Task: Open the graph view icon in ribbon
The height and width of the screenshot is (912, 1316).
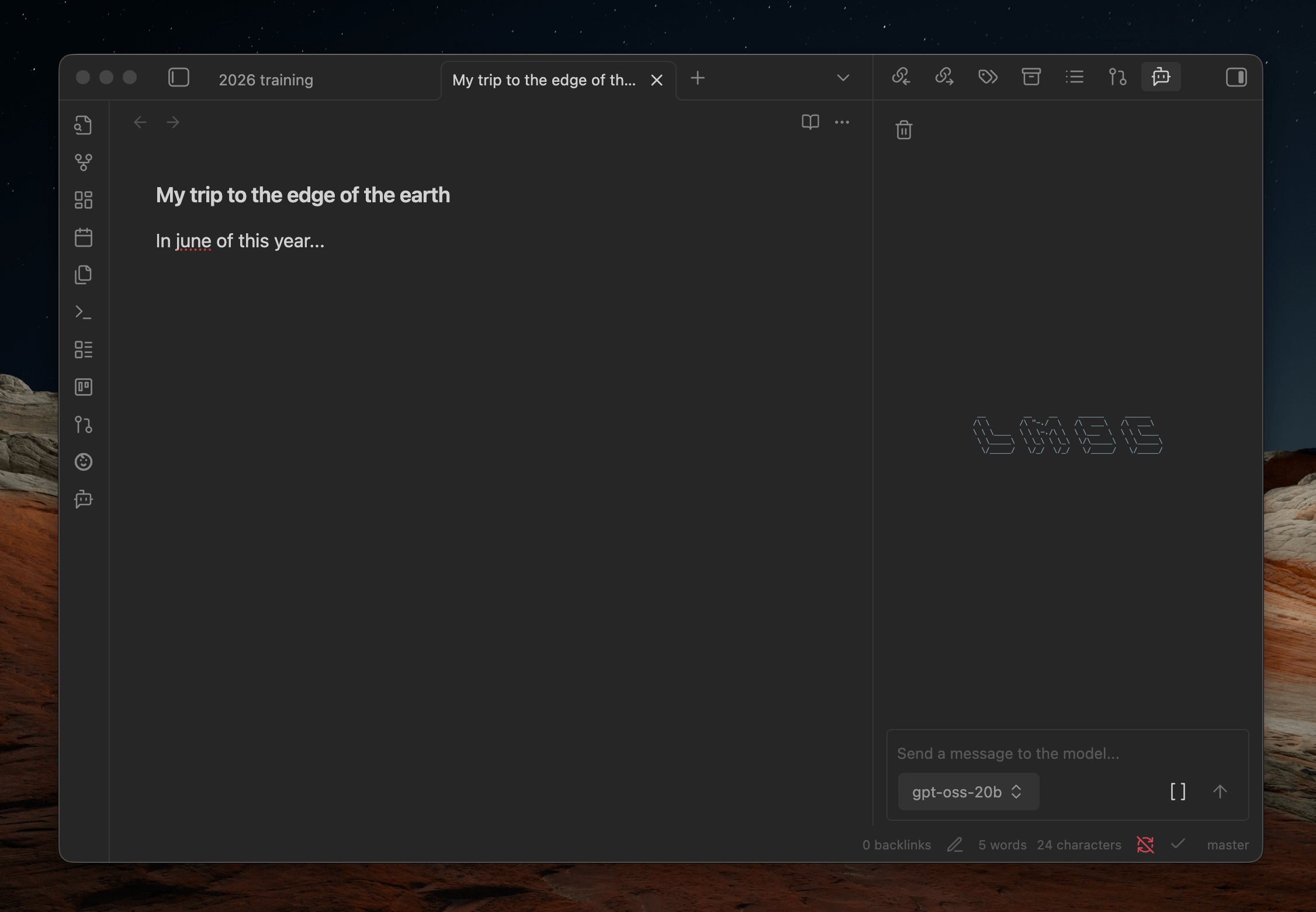Action: tap(84, 162)
